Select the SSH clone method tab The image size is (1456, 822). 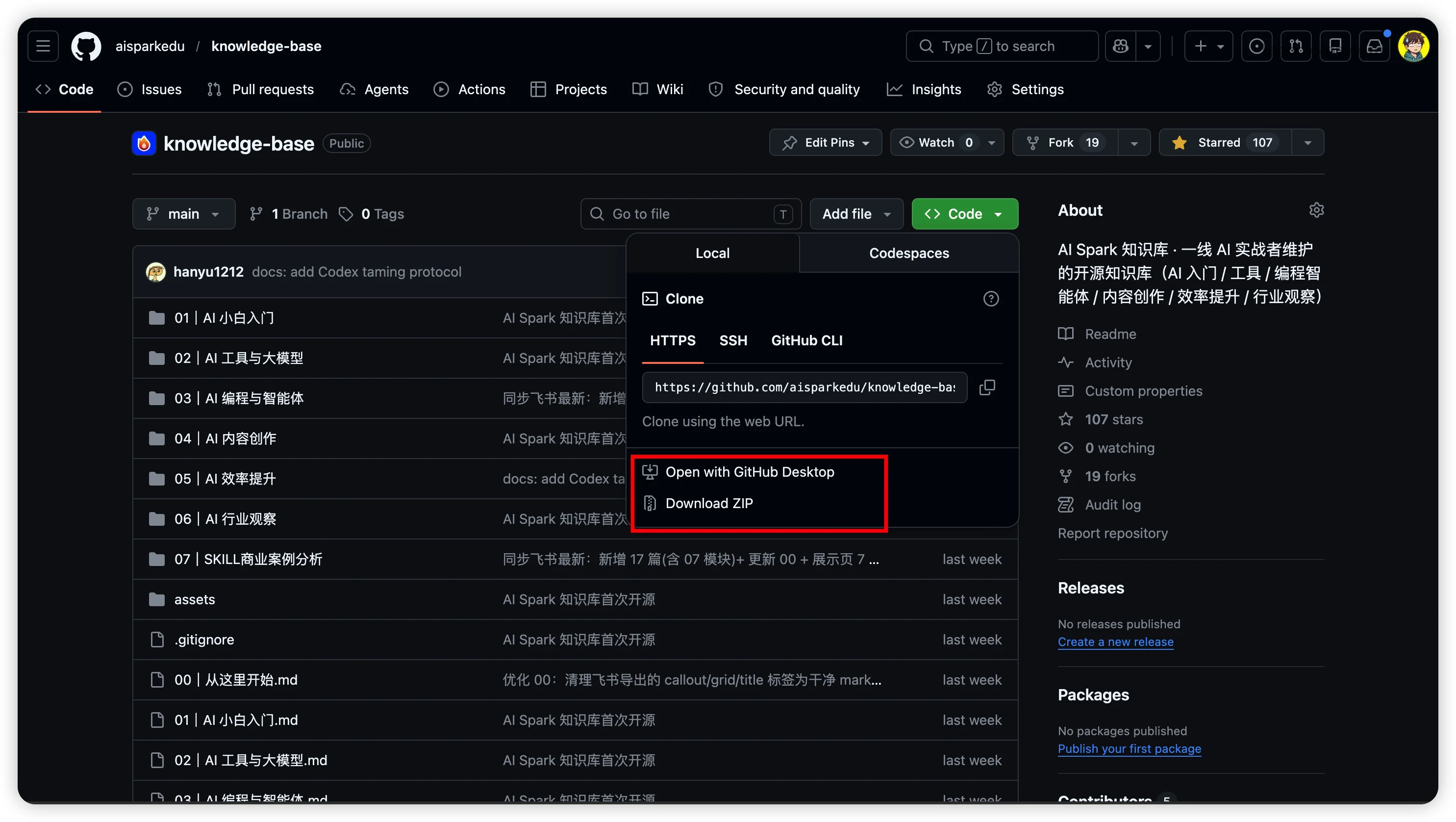[733, 340]
